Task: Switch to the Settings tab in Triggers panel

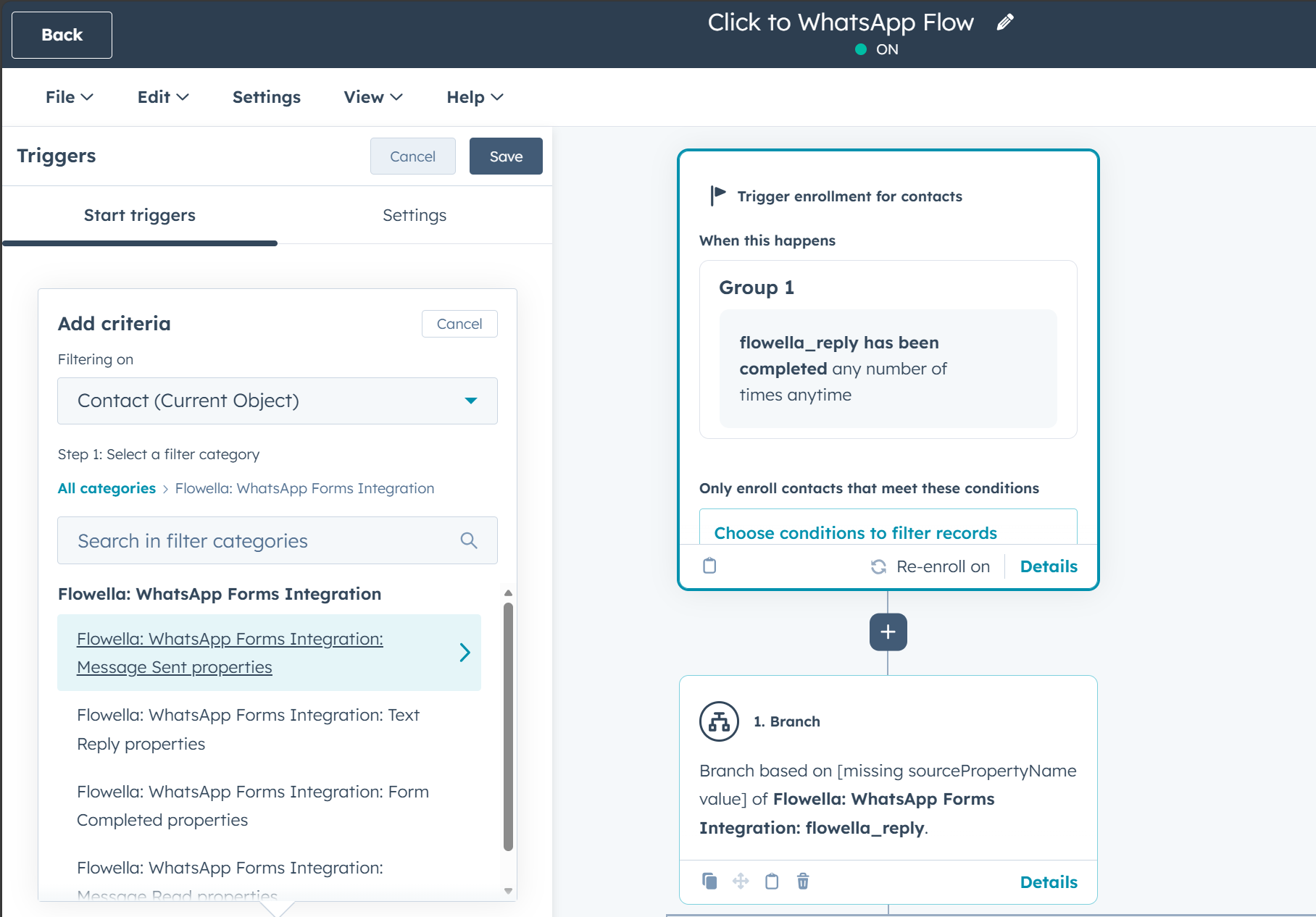Action: click(x=415, y=214)
